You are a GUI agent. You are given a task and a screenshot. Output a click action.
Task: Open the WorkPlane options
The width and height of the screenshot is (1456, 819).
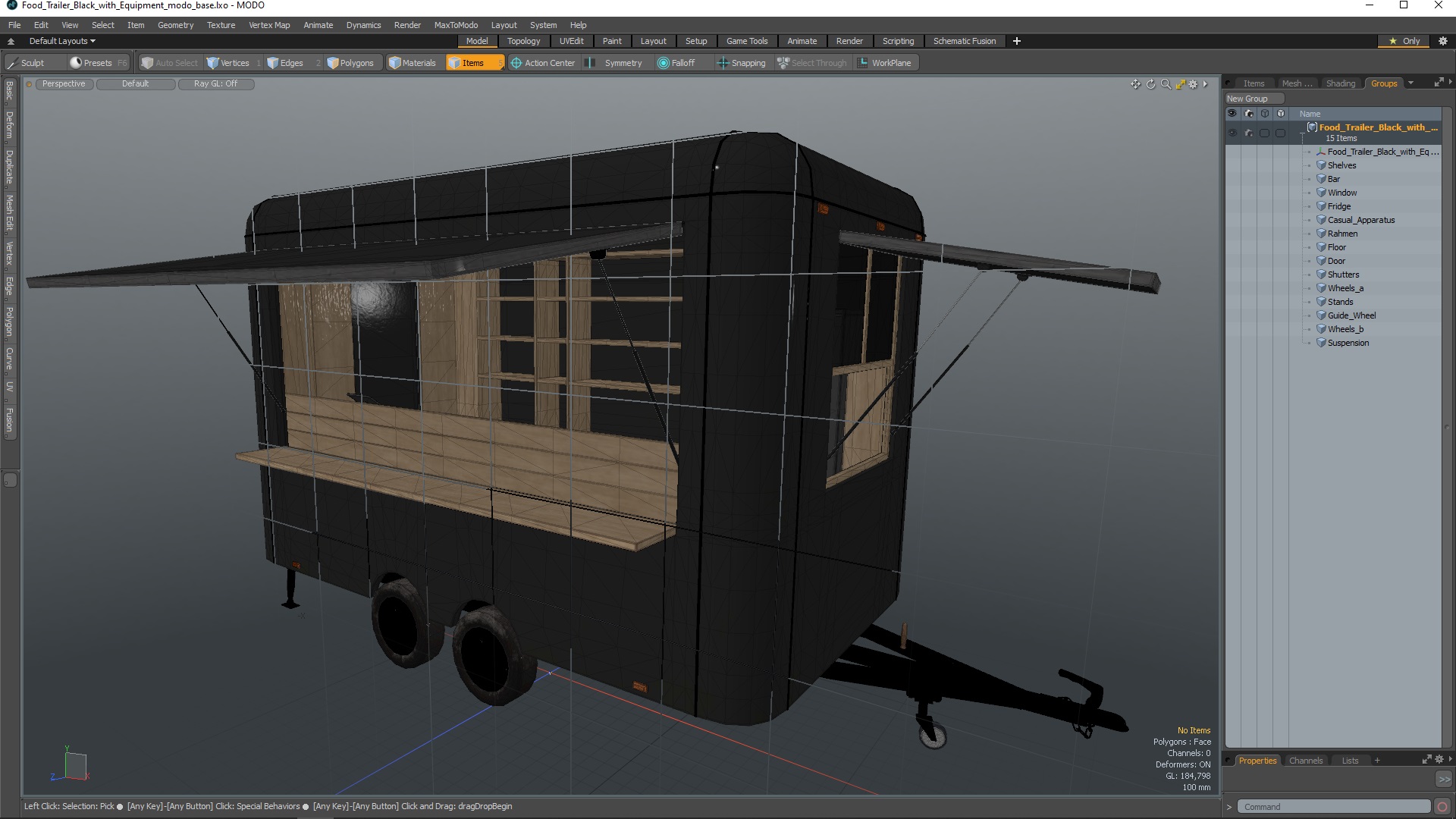885,63
